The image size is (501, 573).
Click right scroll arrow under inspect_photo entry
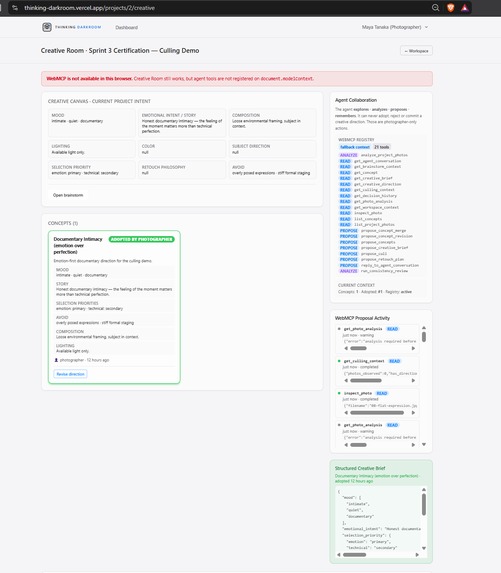413,413
